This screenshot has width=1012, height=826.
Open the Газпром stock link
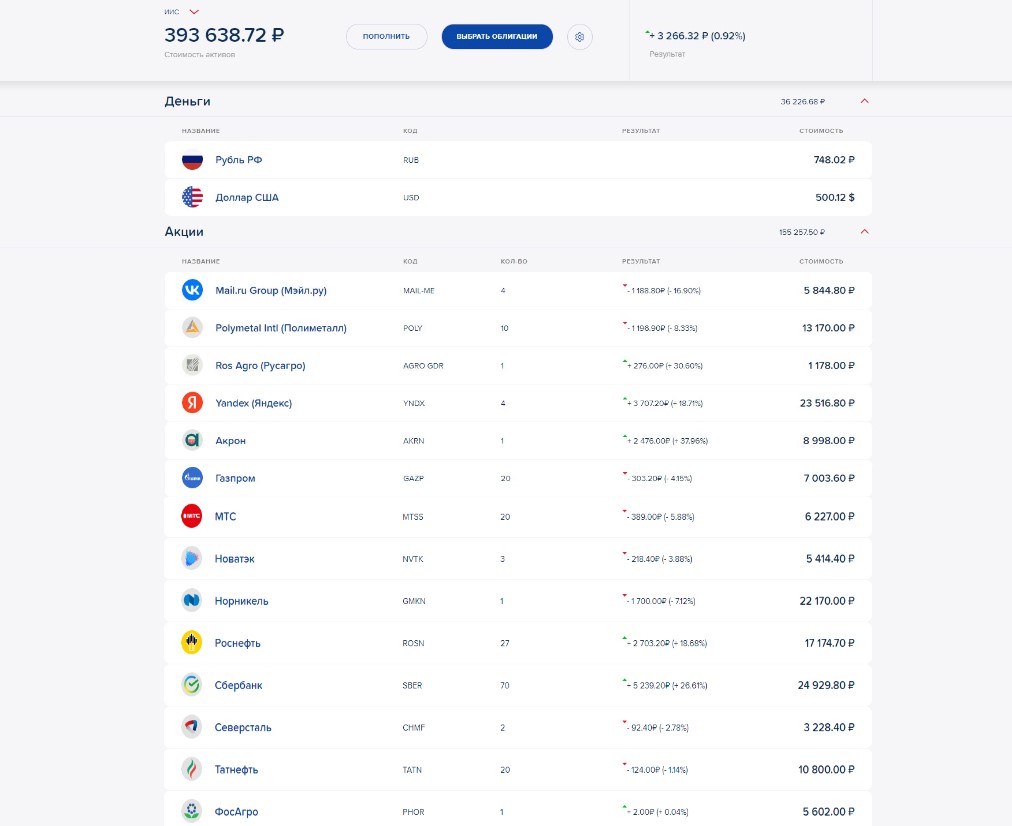click(235, 478)
